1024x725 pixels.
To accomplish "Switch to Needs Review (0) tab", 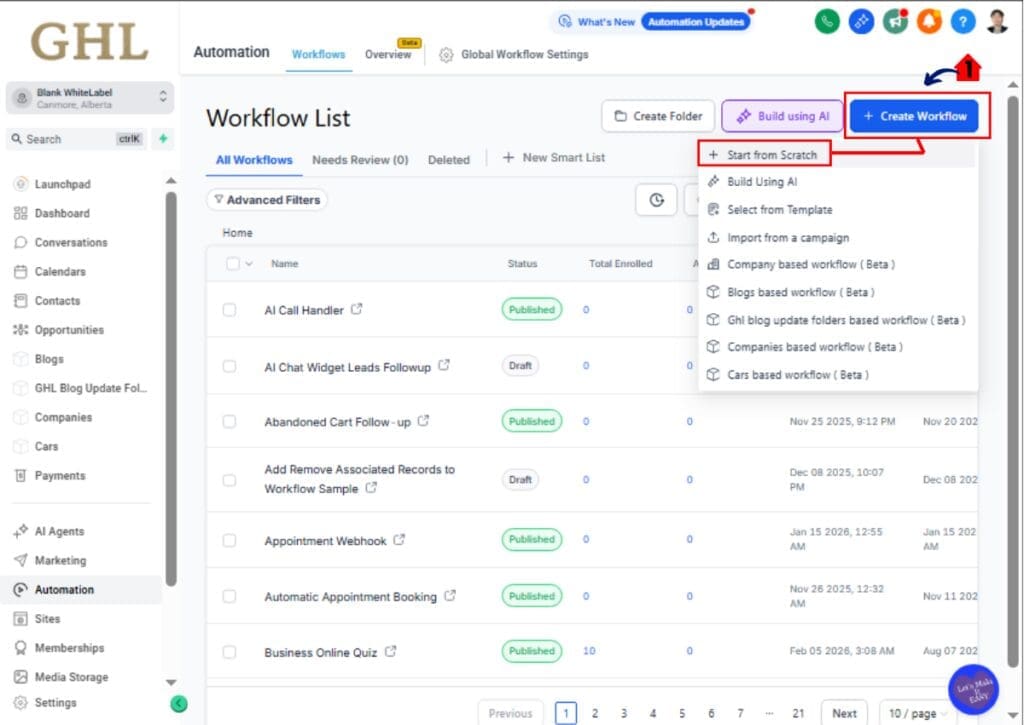I will (360, 160).
